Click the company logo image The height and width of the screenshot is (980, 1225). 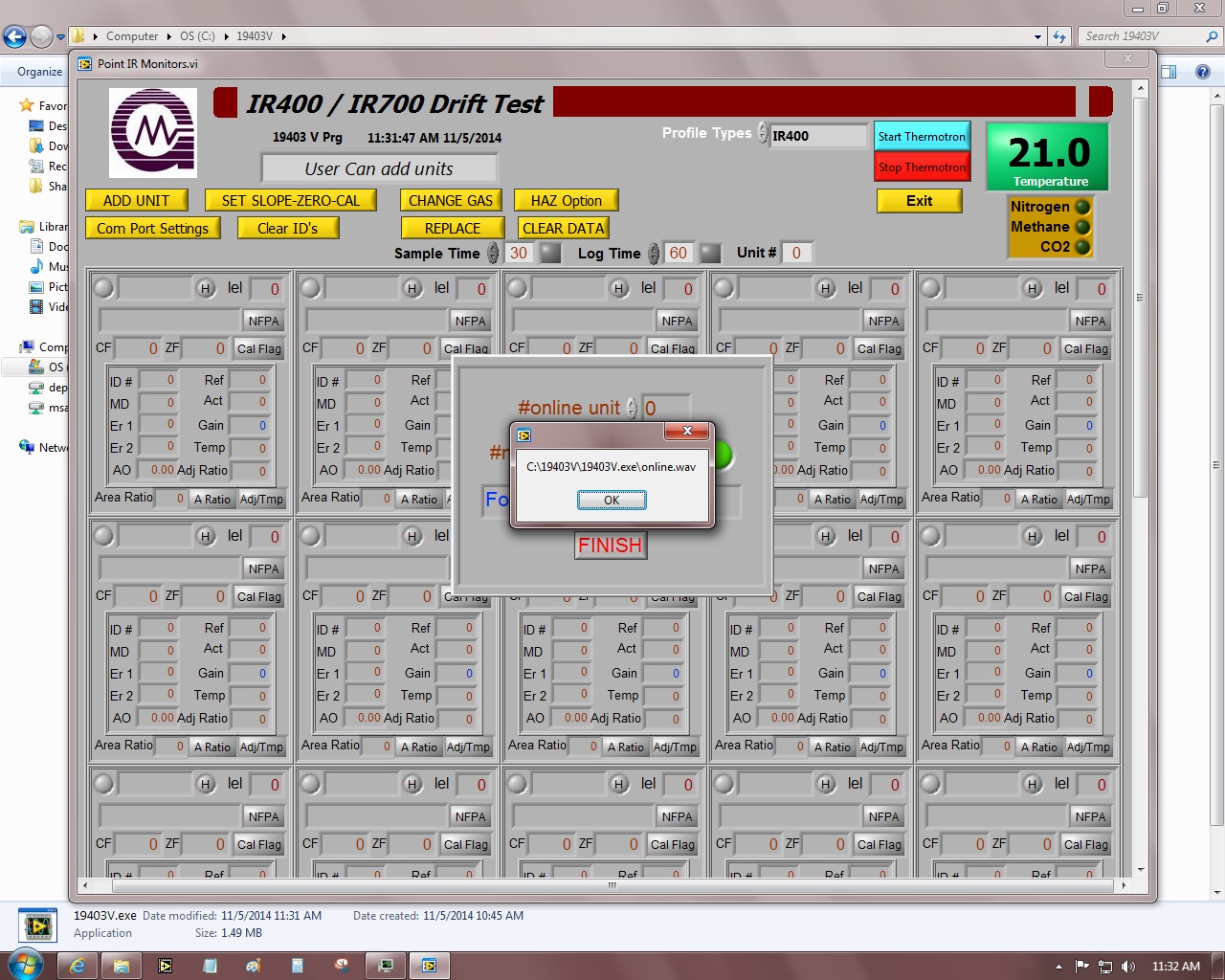[x=153, y=132]
